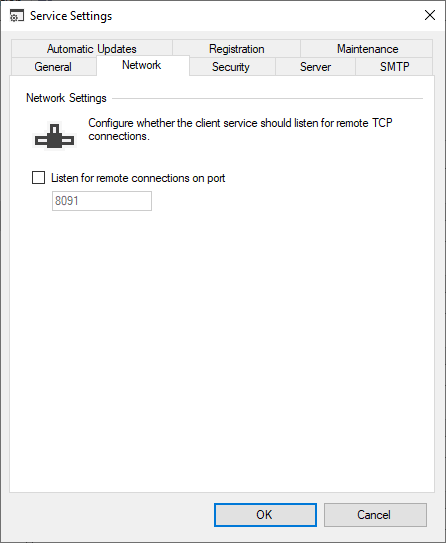This screenshot has width=446, height=543.
Task: Show the SMTP tab settings
Action: (x=394, y=66)
